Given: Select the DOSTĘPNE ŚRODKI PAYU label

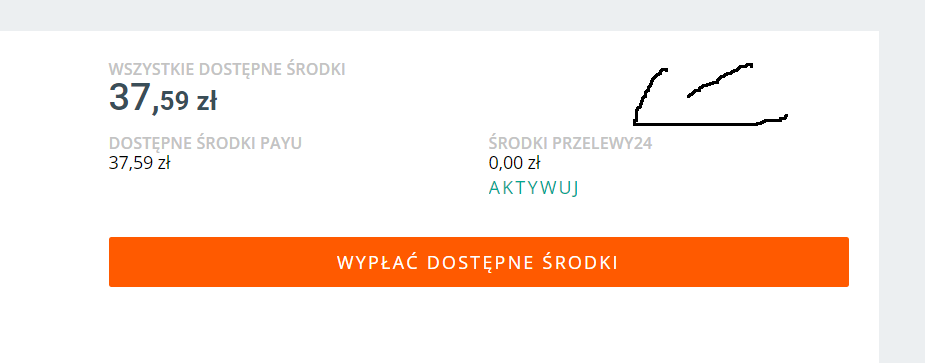Looking at the screenshot, I should click(x=205, y=143).
